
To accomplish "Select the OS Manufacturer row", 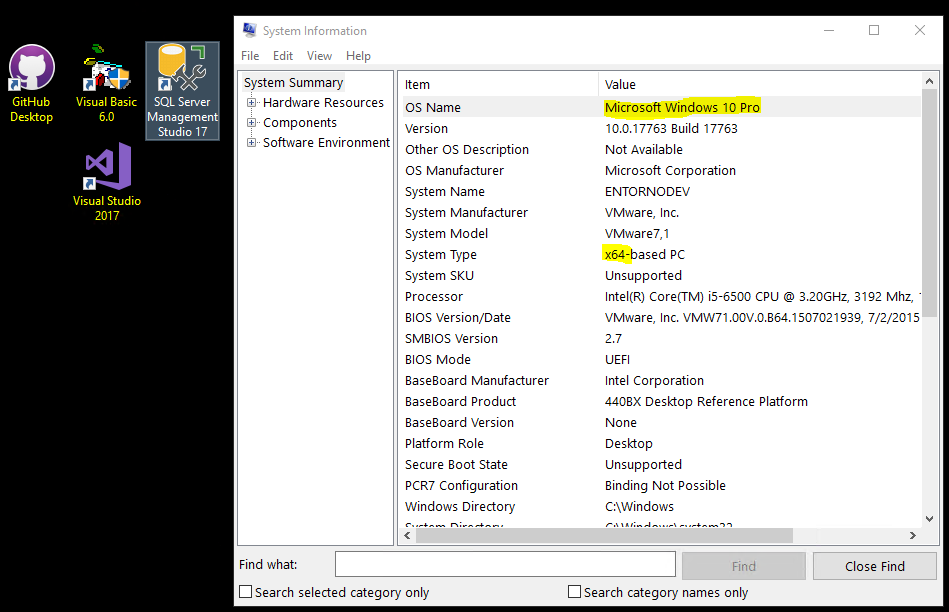I will tap(662, 170).
